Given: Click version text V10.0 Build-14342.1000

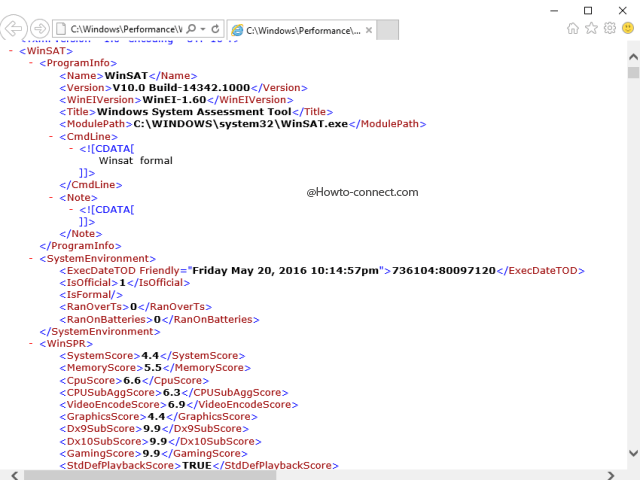Looking at the screenshot, I should click(181, 88).
